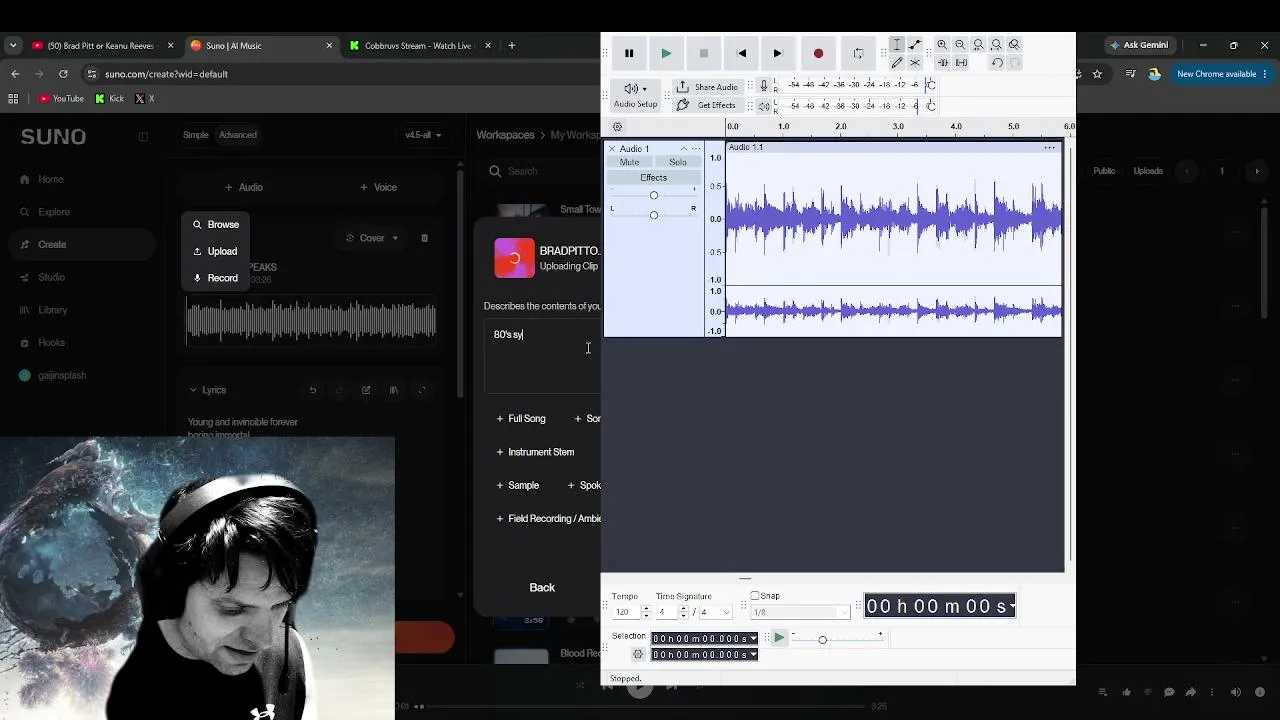This screenshot has width=1280, height=720.
Task: Start playback with Audacity's green Play button
Action: [x=666, y=53]
